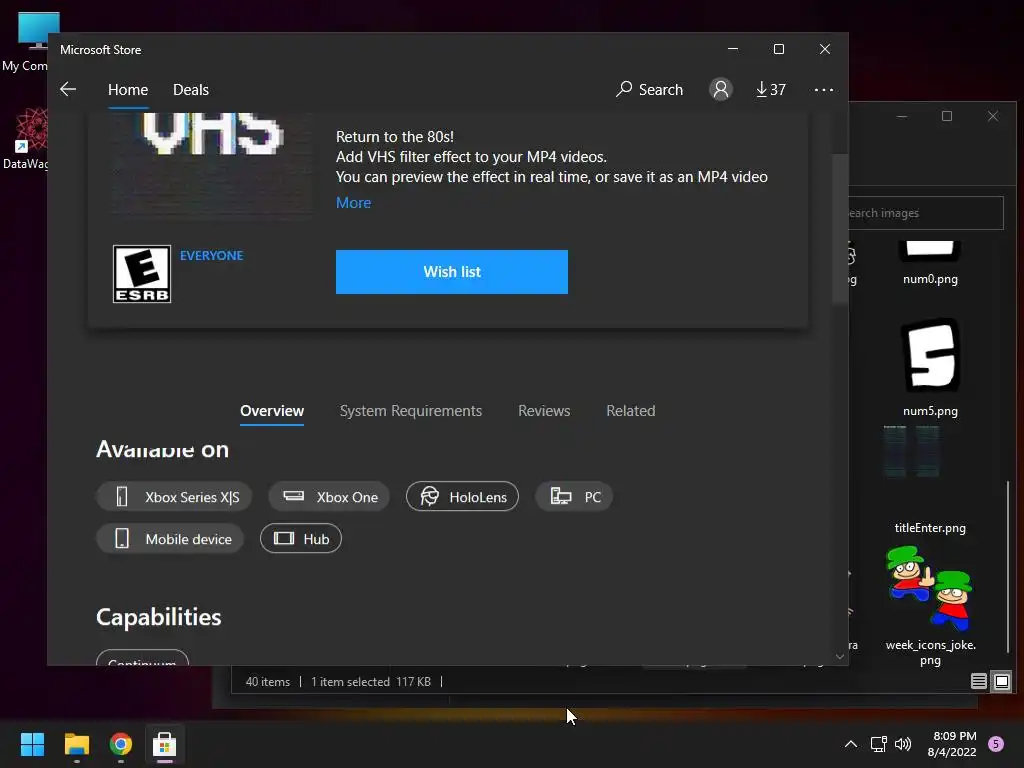
Task: Show hidden system tray icons
Action: tap(851, 744)
